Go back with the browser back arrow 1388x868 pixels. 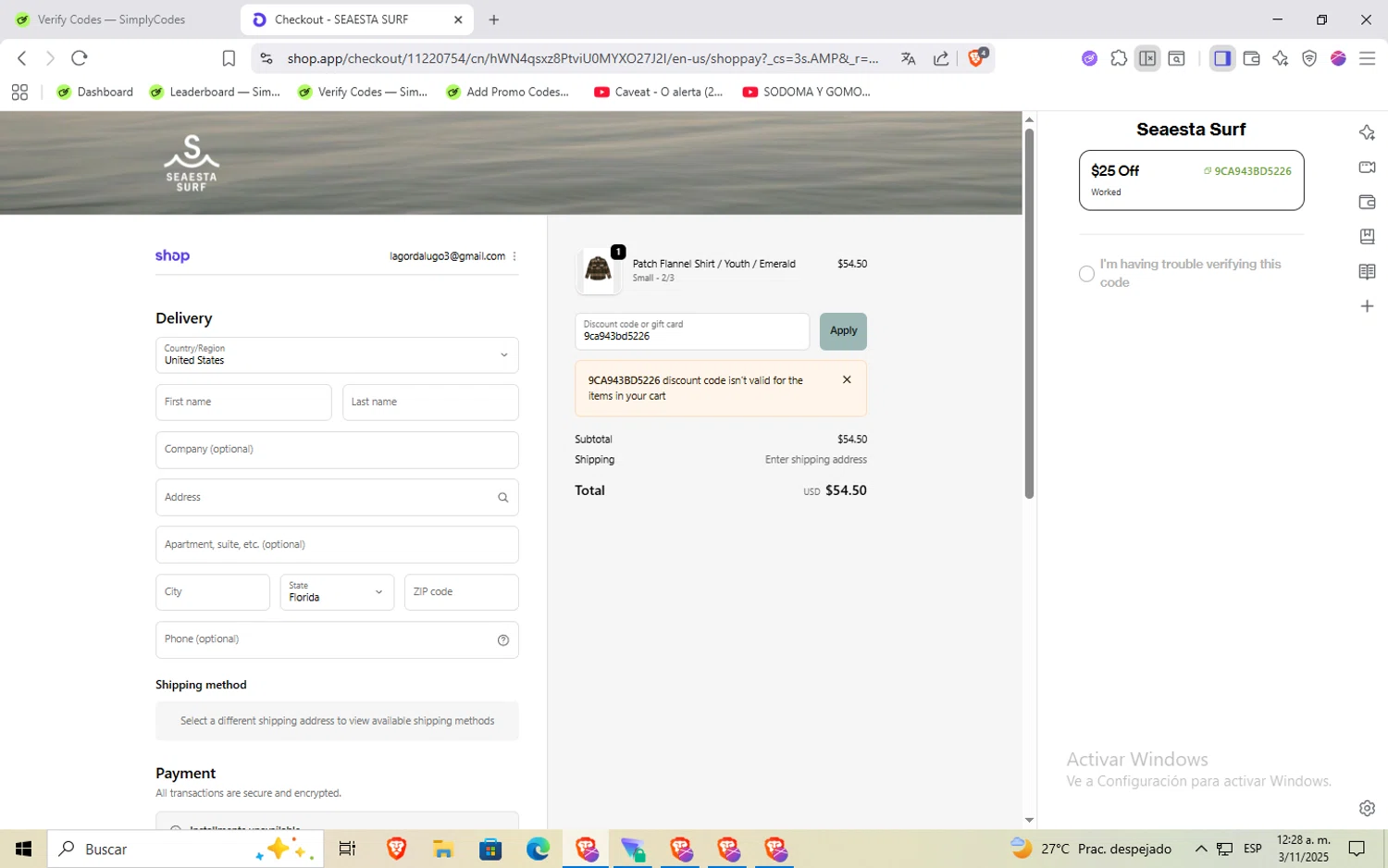pyautogui.click(x=22, y=58)
